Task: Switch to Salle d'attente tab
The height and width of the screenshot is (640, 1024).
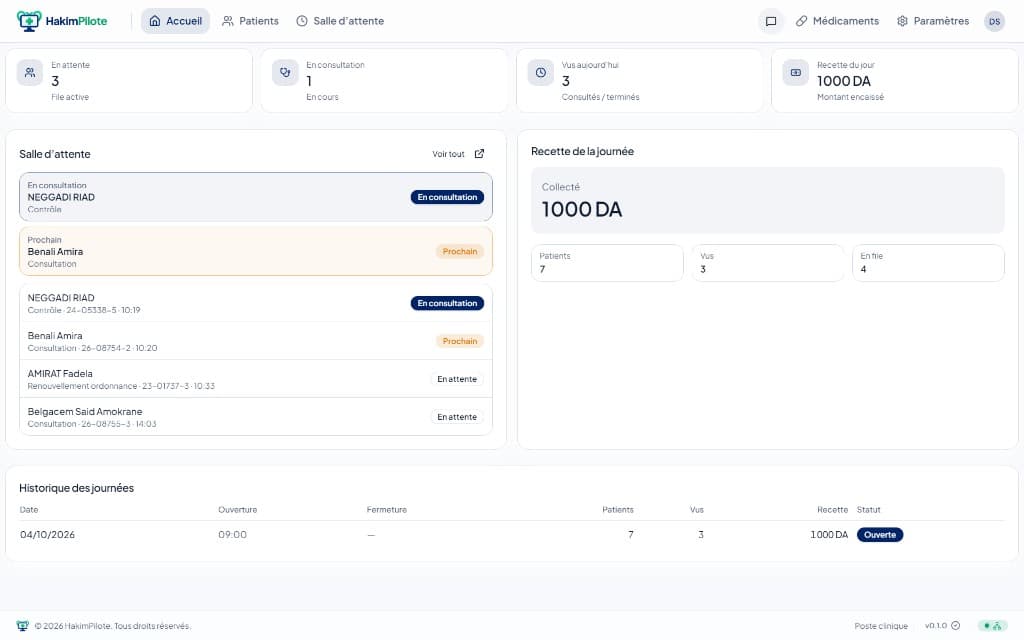Action: (340, 21)
